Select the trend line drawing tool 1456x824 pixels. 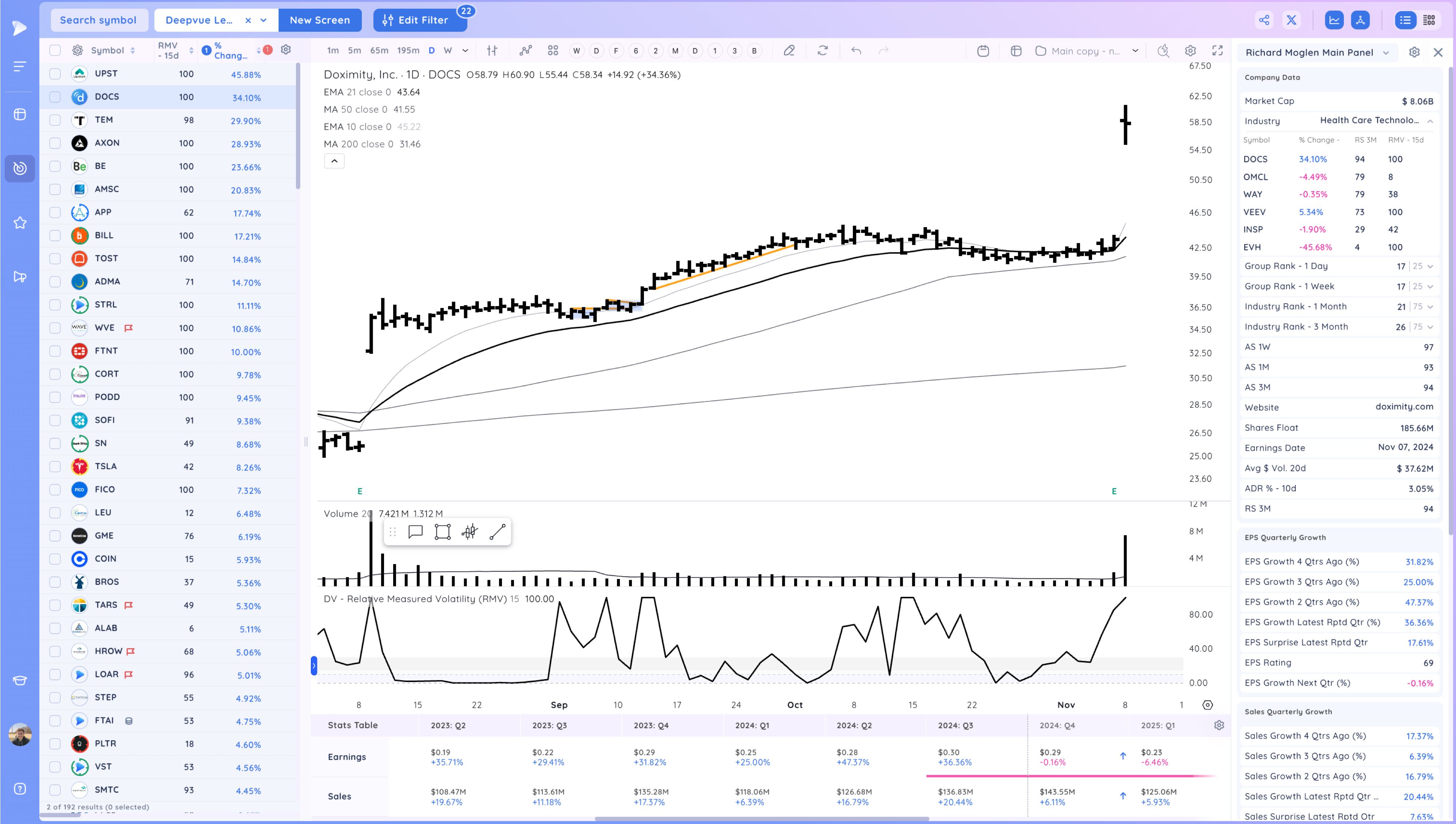[x=497, y=531]
